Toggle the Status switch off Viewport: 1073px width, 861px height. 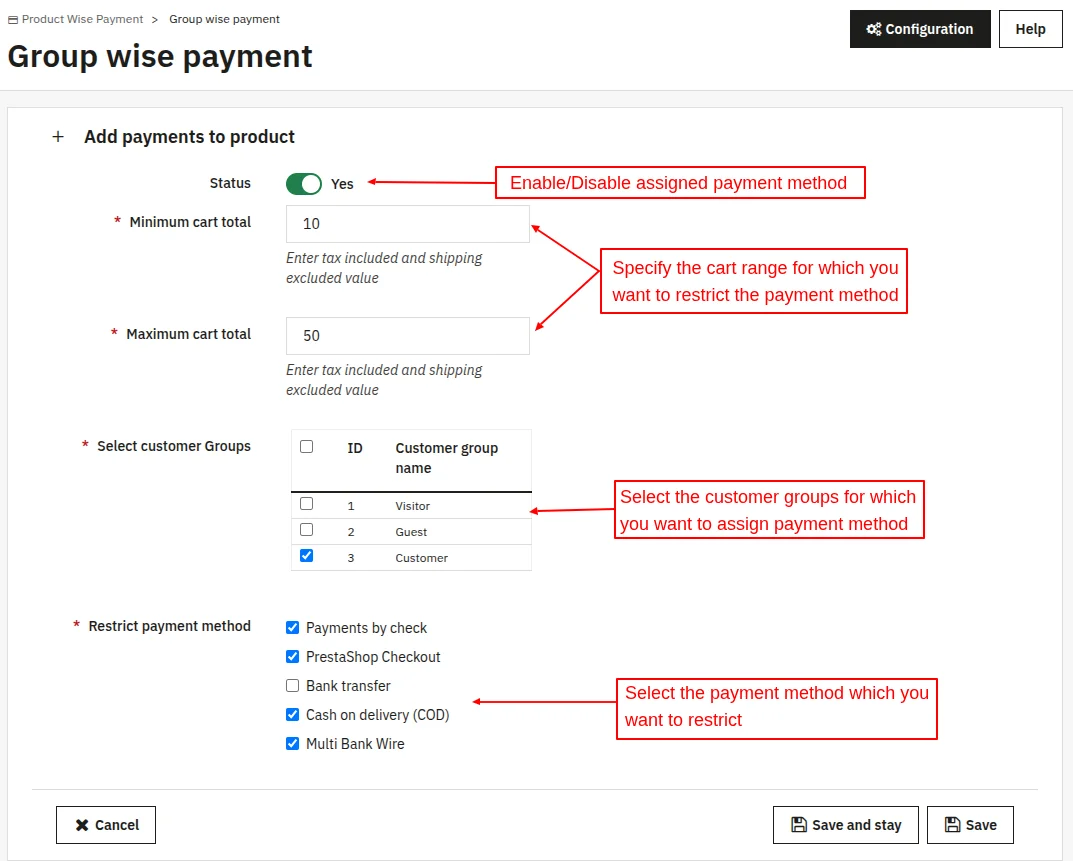[x=304, y=183]
